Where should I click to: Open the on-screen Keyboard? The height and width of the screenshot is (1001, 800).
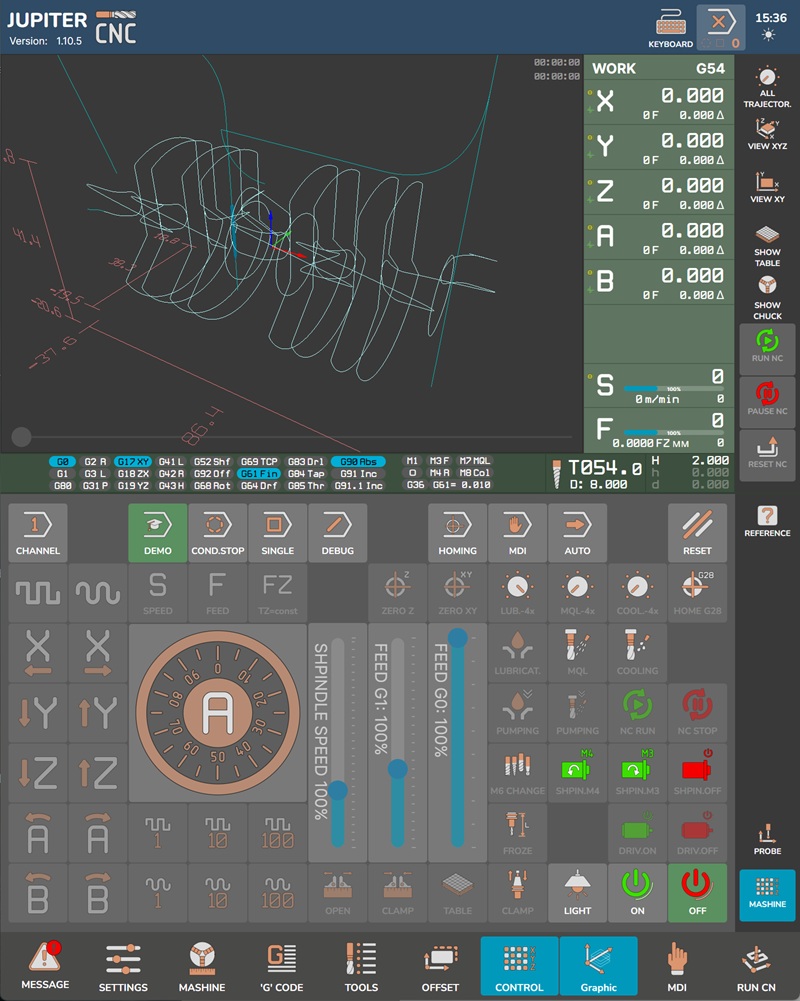(x=670, y=27)
